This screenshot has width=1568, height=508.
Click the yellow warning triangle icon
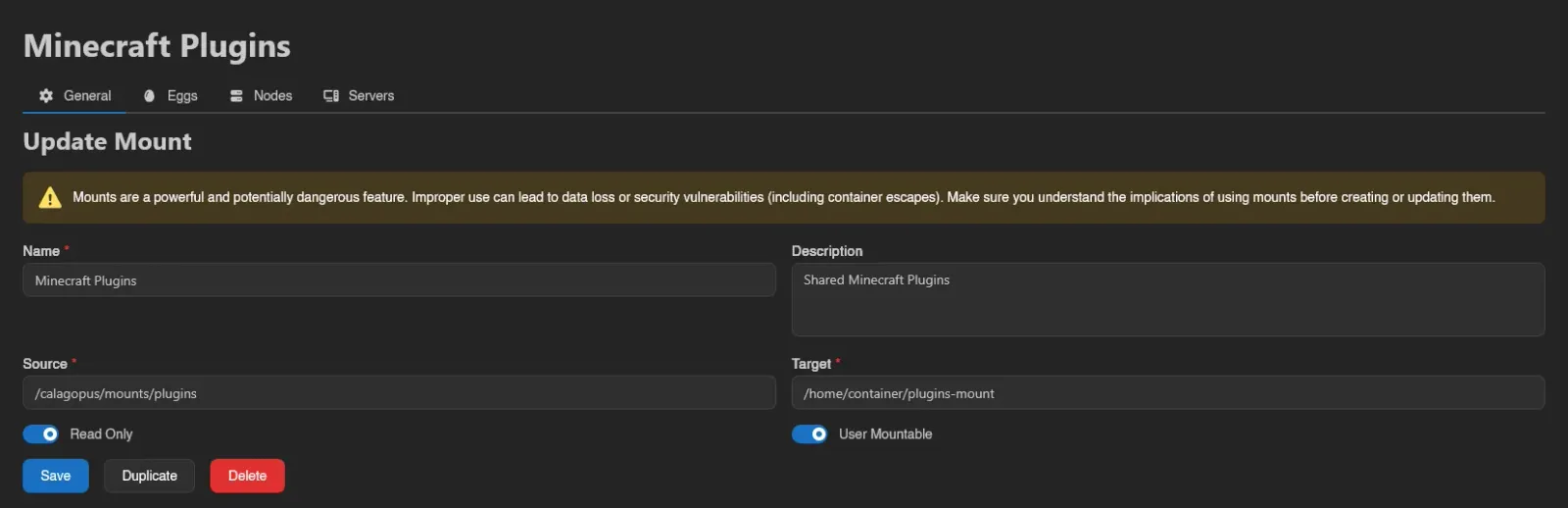[x=50, y=198]
